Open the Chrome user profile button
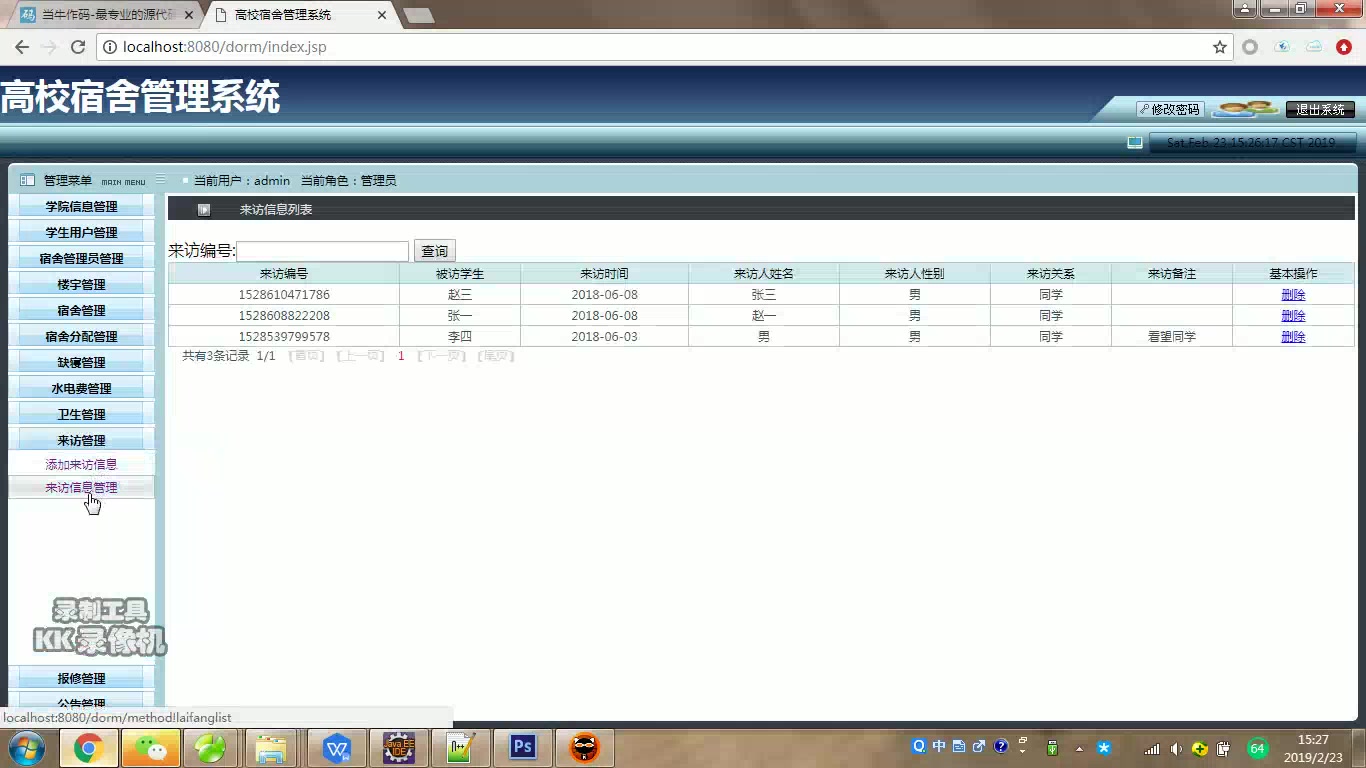Viewport: 1366px width, 768px height. 1244,9
